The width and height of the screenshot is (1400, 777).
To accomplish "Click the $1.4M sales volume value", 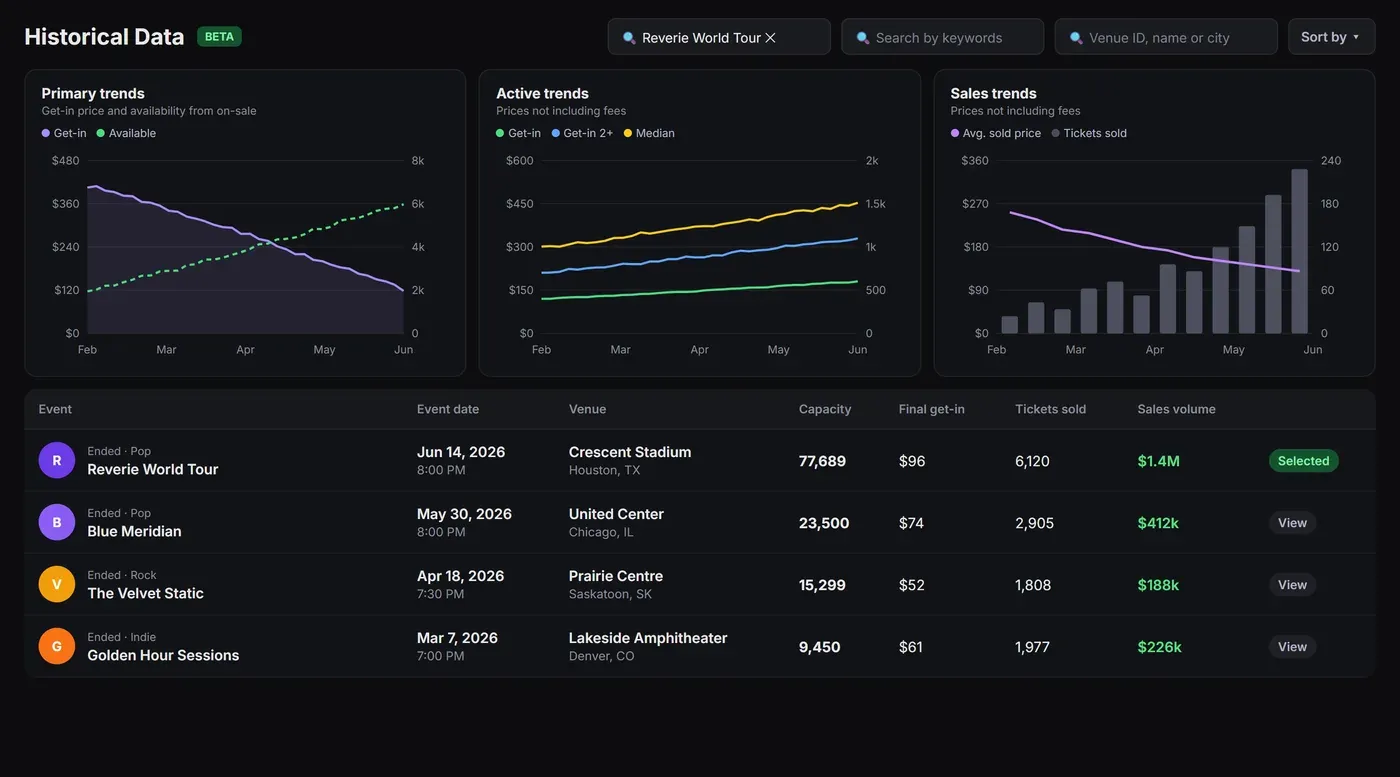I will point(1158,461).
